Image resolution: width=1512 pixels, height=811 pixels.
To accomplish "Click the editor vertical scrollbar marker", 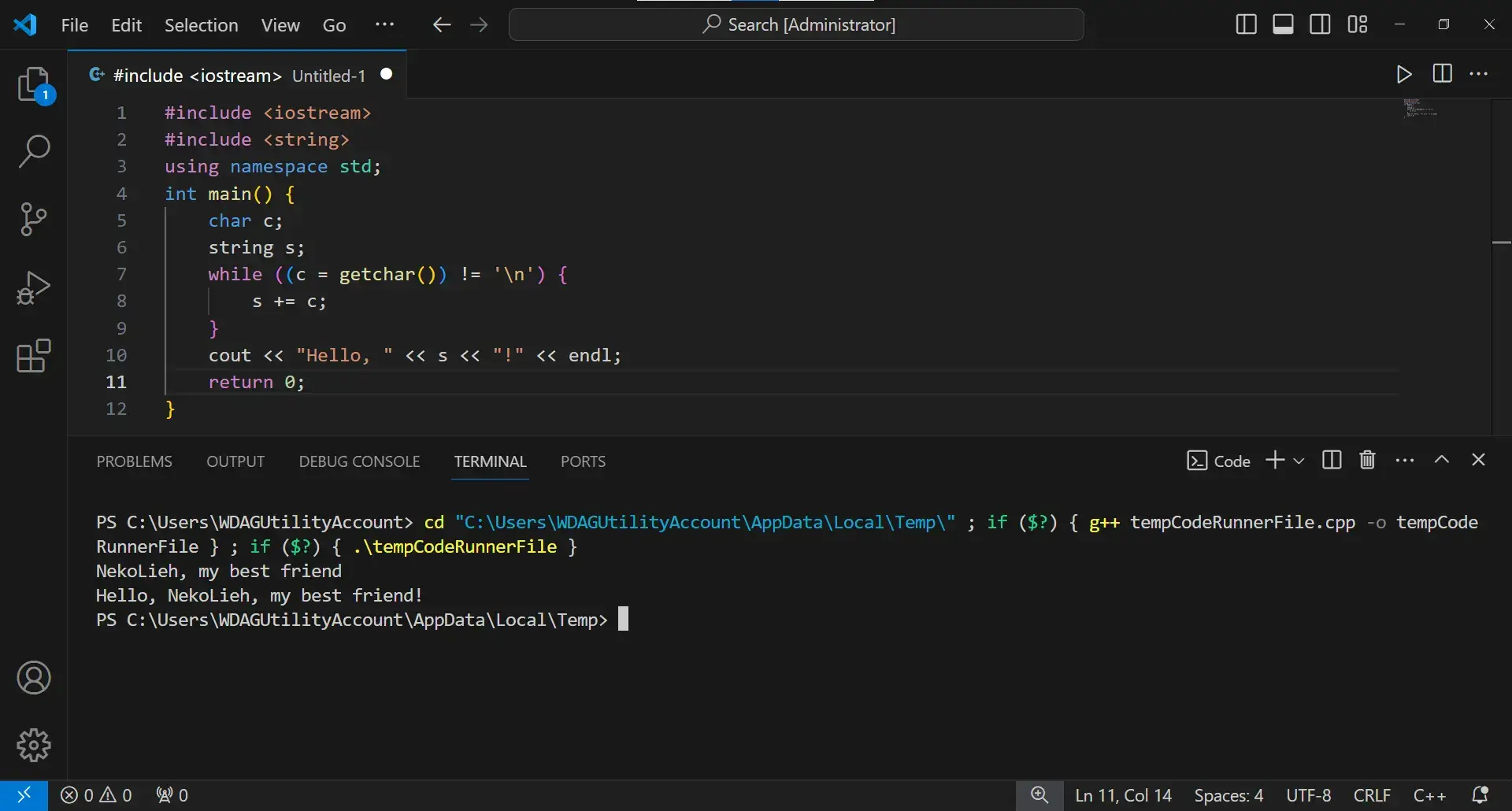I will pos(1502,242).
